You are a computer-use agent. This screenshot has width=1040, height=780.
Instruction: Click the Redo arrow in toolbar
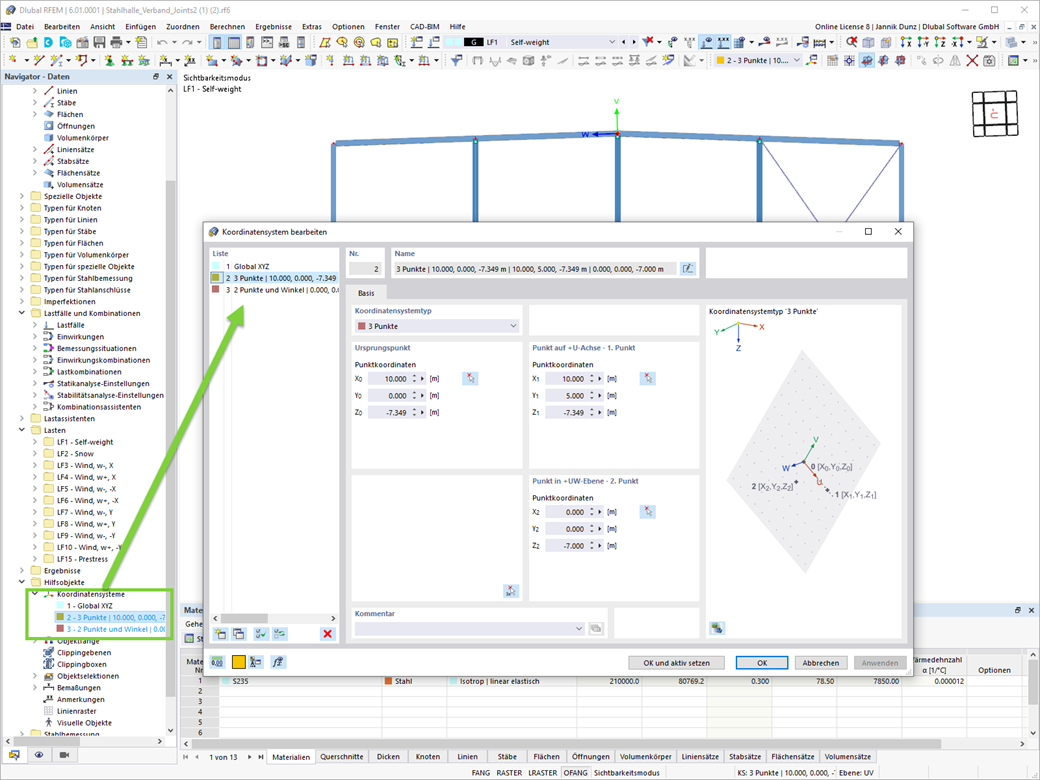188,42
